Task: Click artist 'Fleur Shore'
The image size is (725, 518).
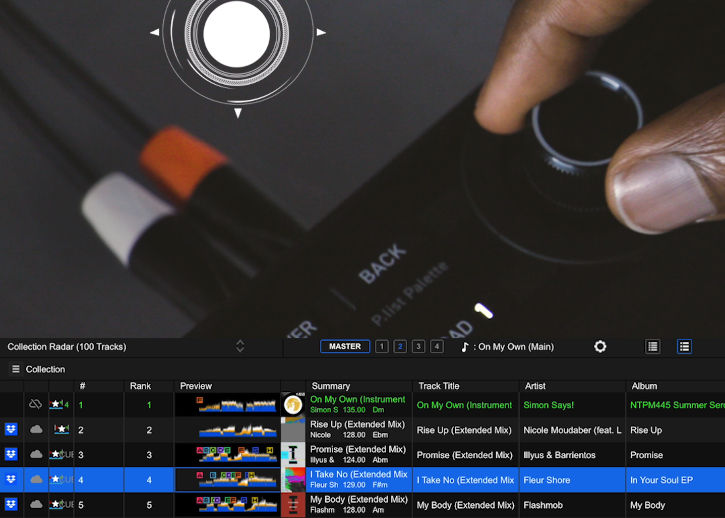Action: [547, 480]
